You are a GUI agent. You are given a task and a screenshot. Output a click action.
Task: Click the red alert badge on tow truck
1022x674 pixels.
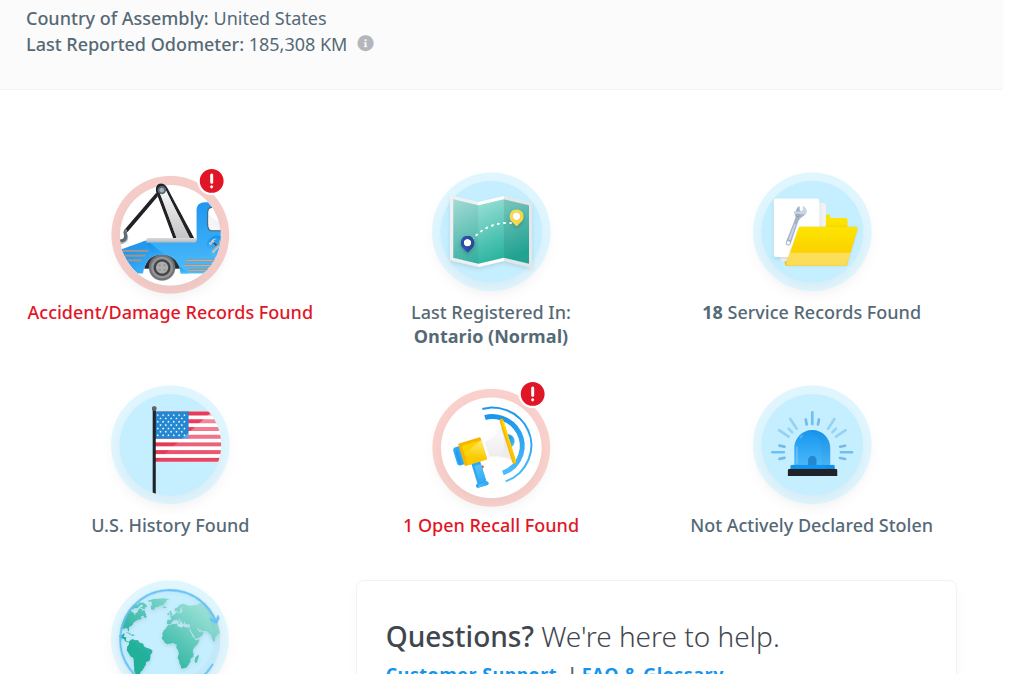tap(211, 181)
